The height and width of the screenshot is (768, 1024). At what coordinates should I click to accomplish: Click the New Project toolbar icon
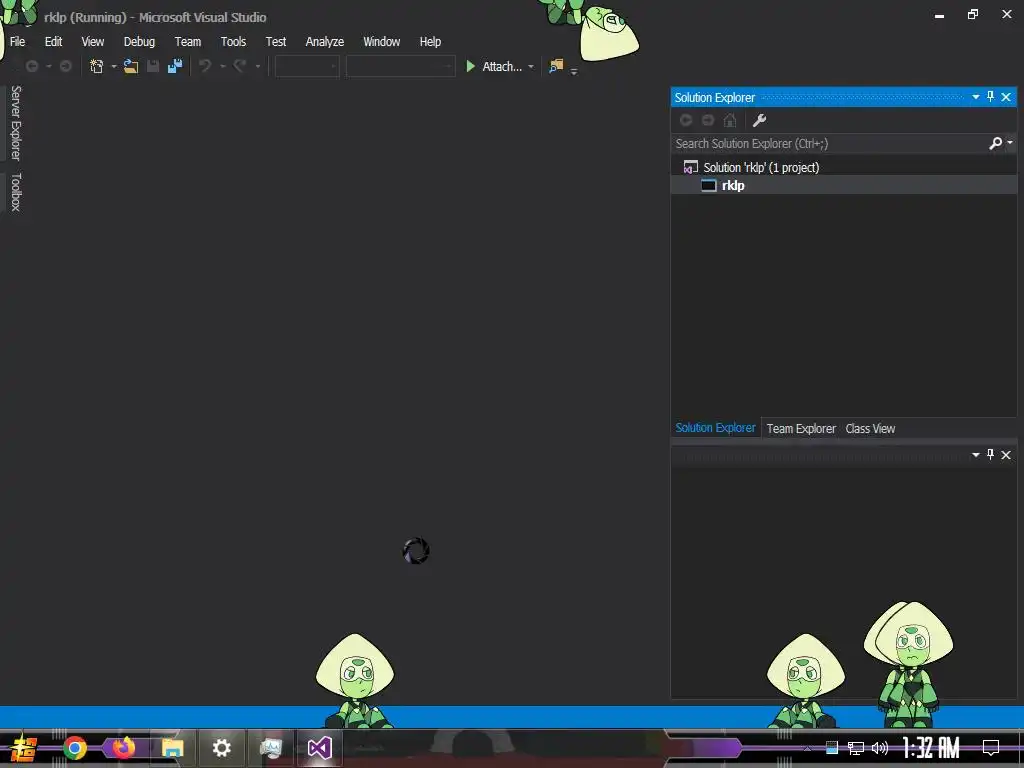tap(97, 67)
